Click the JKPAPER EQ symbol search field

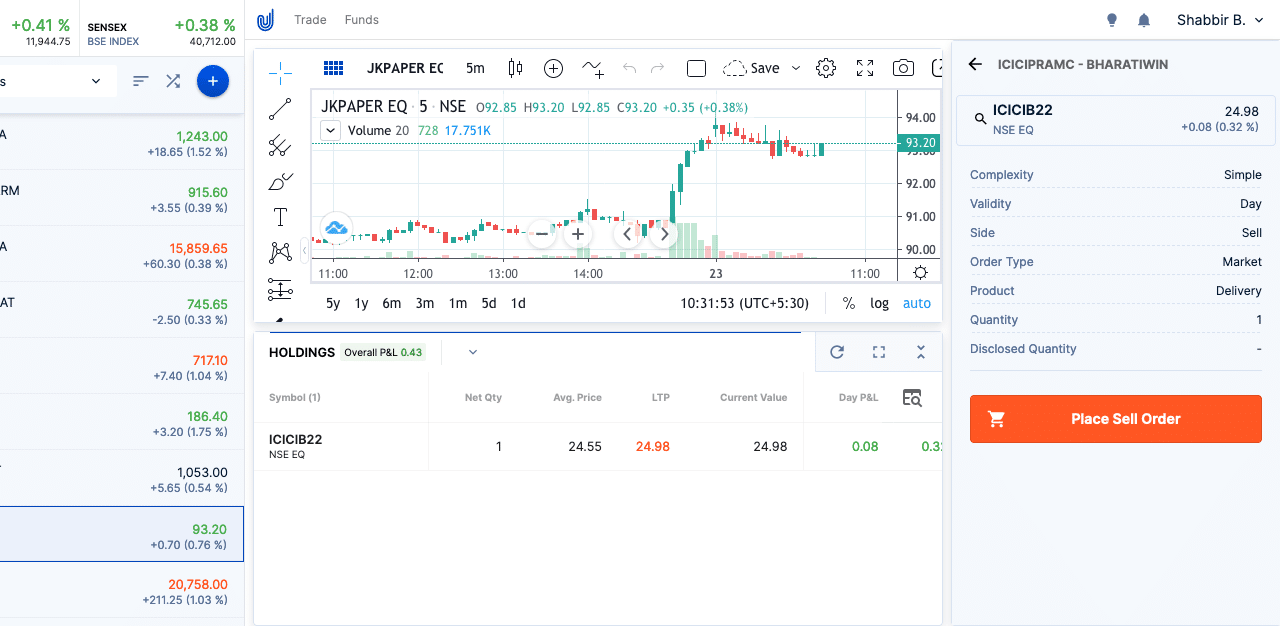tap(404, 68)
